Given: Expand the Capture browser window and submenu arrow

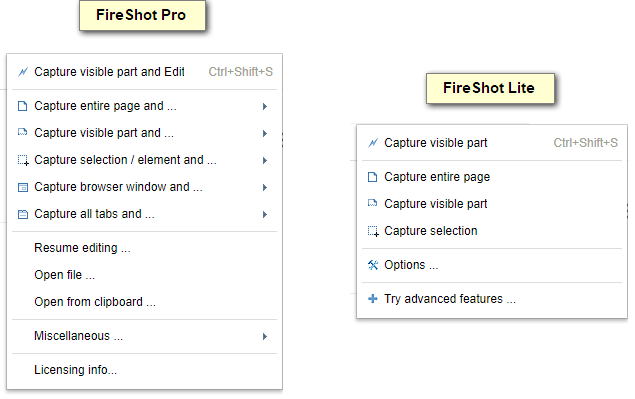Looking at the screenshot, I should pos(264,188).
